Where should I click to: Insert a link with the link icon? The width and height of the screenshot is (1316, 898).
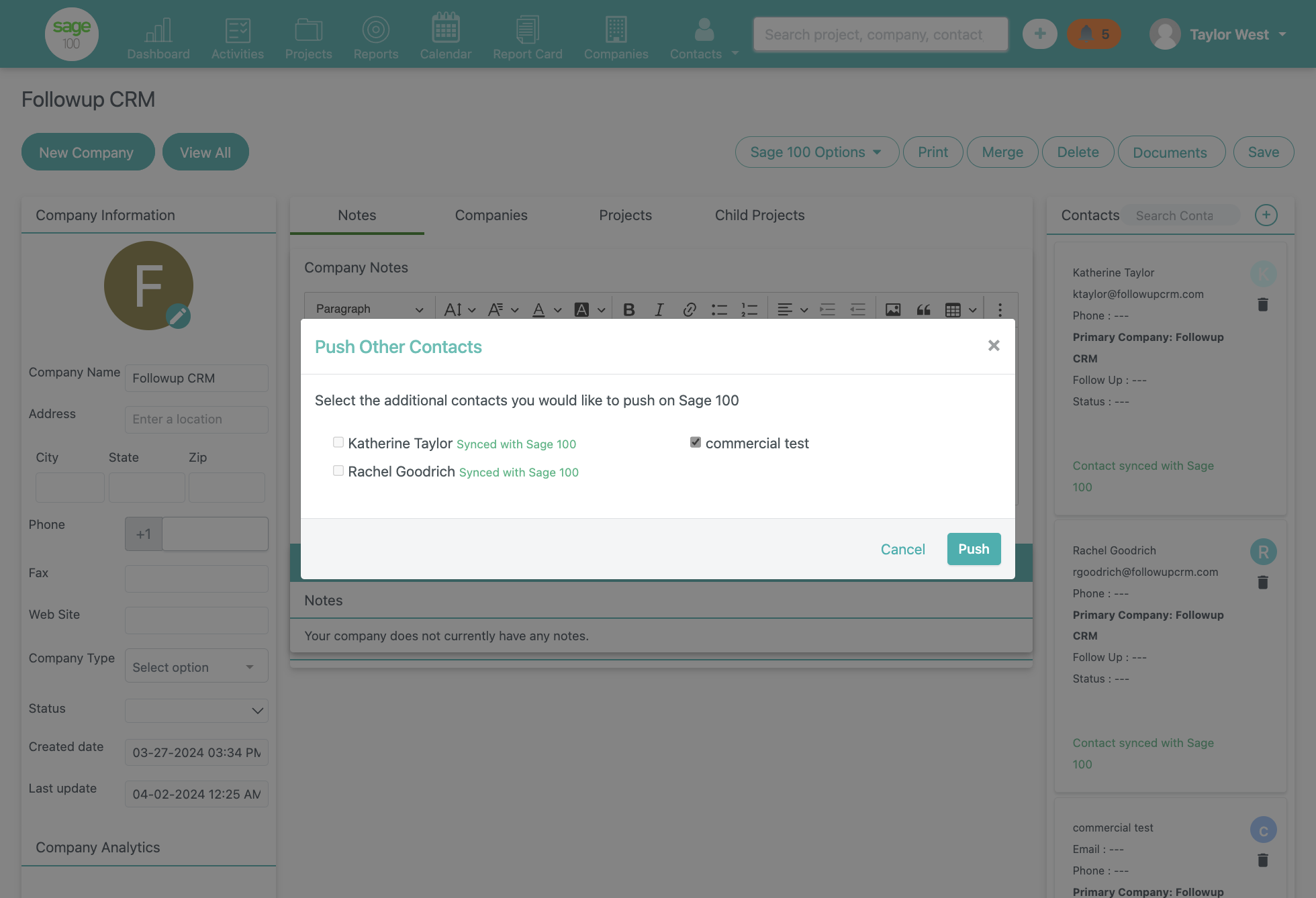(690, 309)
